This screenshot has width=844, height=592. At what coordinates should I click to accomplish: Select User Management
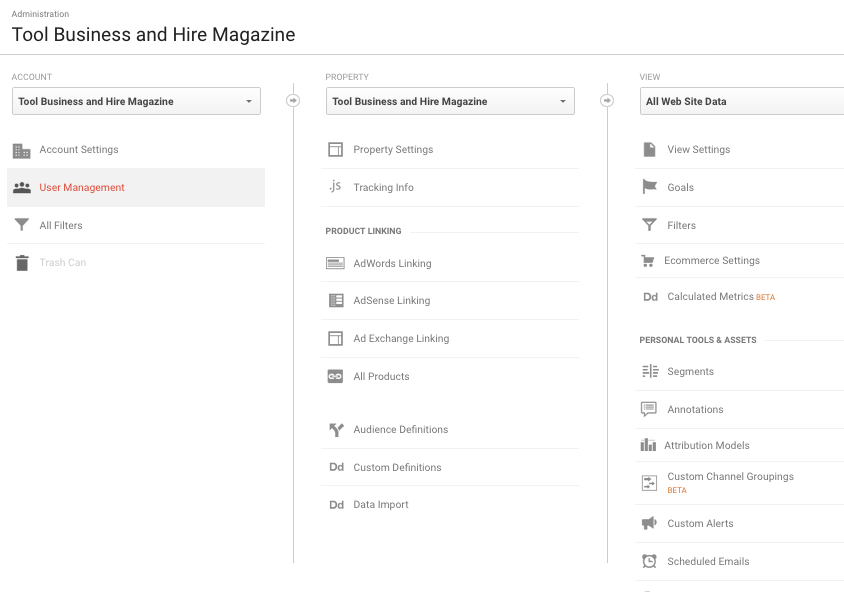[x=82, y=187]
